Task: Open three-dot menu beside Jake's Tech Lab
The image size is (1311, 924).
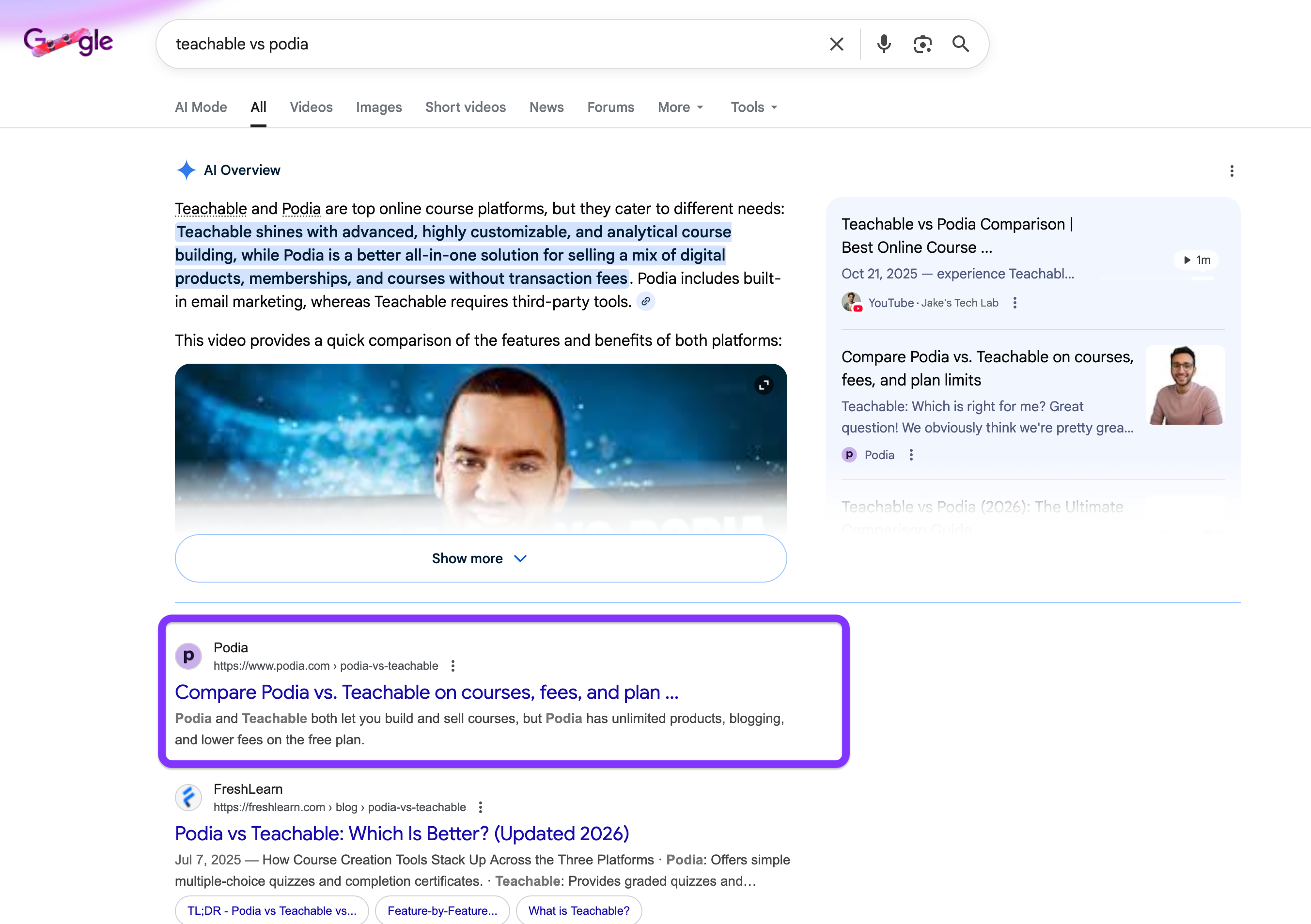Action: (x=1014, y=303)
